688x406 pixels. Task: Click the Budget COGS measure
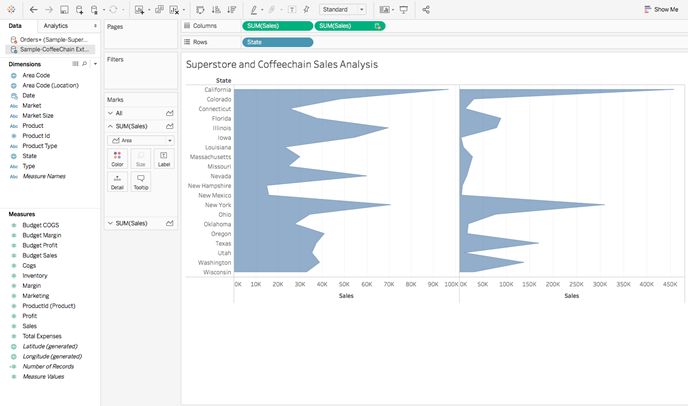[x=40, y=225]
